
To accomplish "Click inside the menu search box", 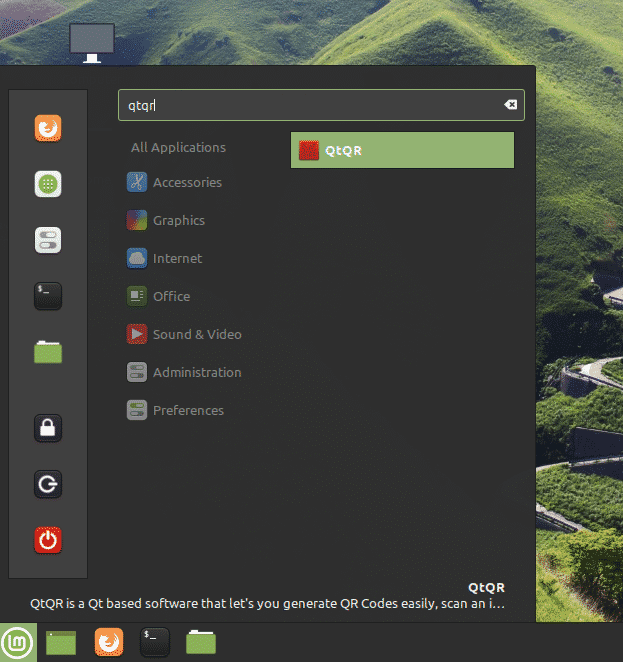I will pyautogui.click(x=321, y=105).
